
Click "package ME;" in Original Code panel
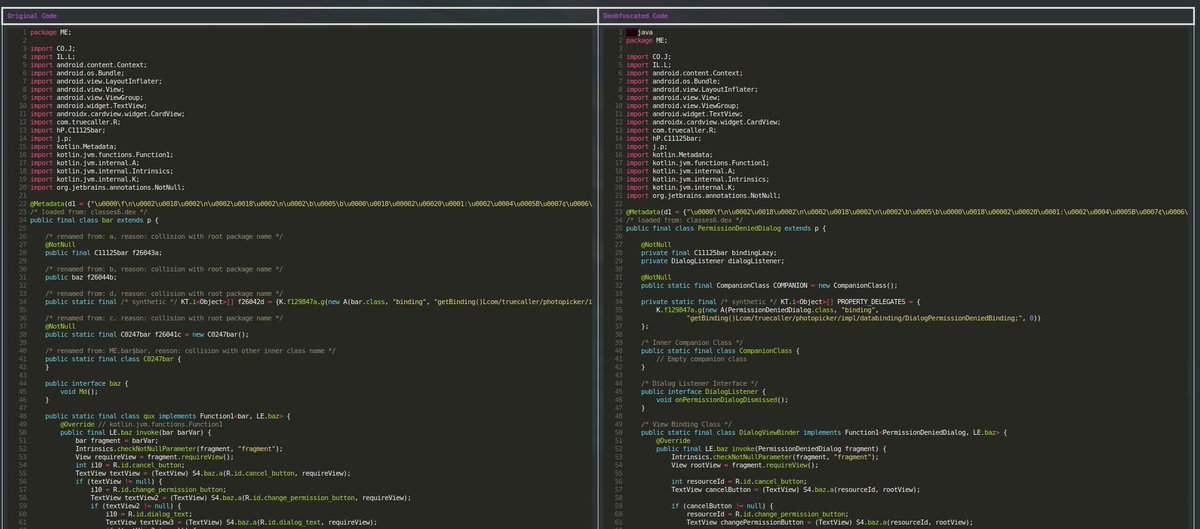50,33
